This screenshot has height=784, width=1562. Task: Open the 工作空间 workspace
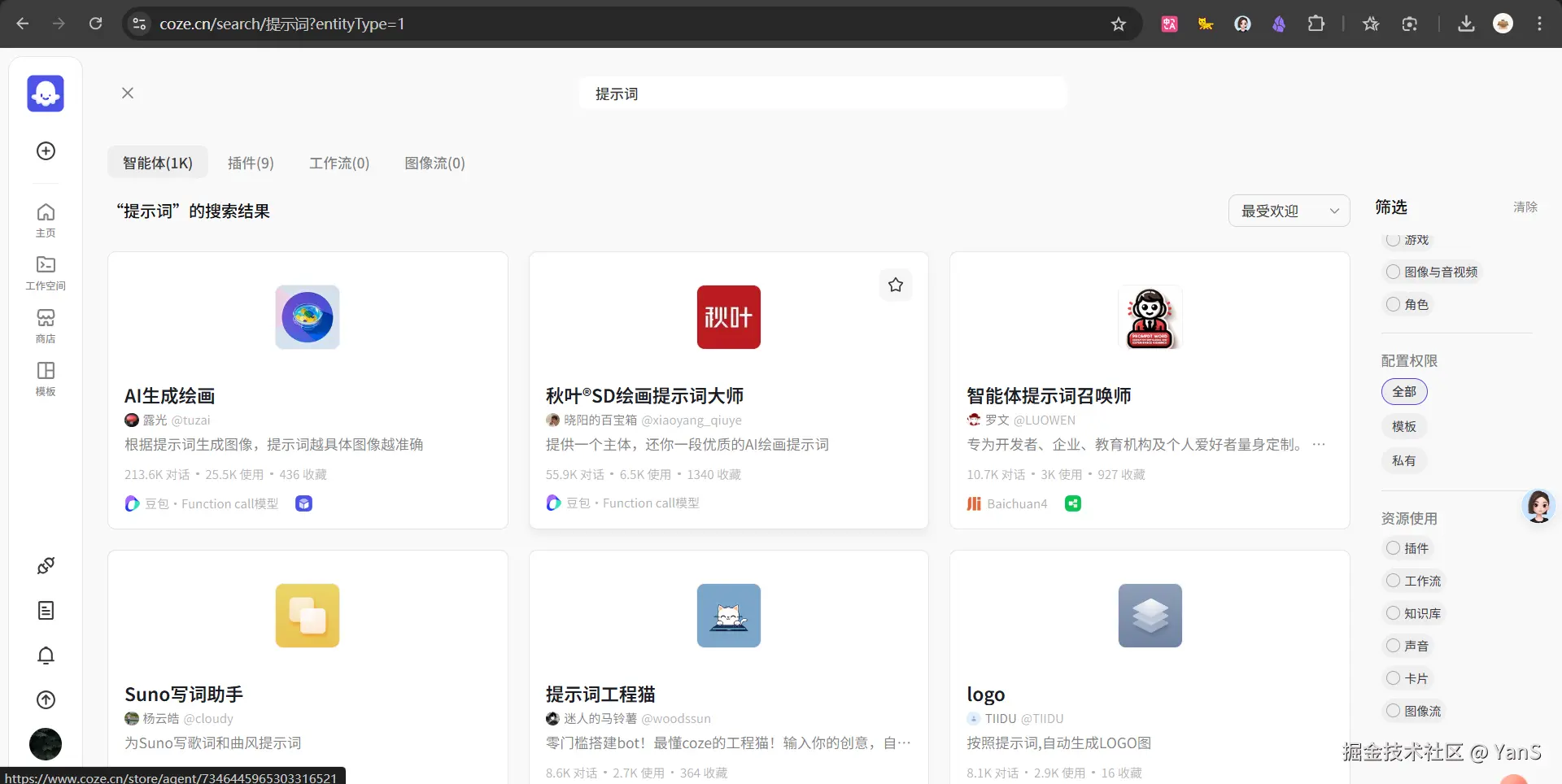46,273
